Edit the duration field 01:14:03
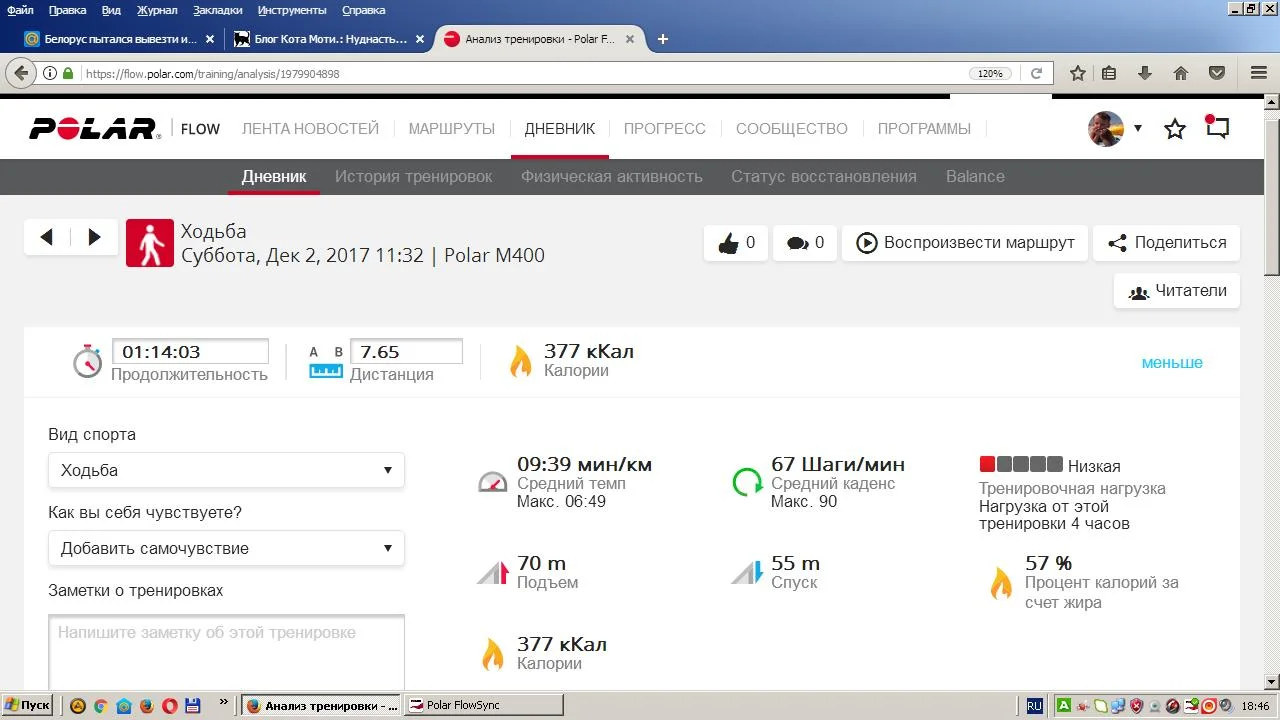1280x720 pixels. 190,352
